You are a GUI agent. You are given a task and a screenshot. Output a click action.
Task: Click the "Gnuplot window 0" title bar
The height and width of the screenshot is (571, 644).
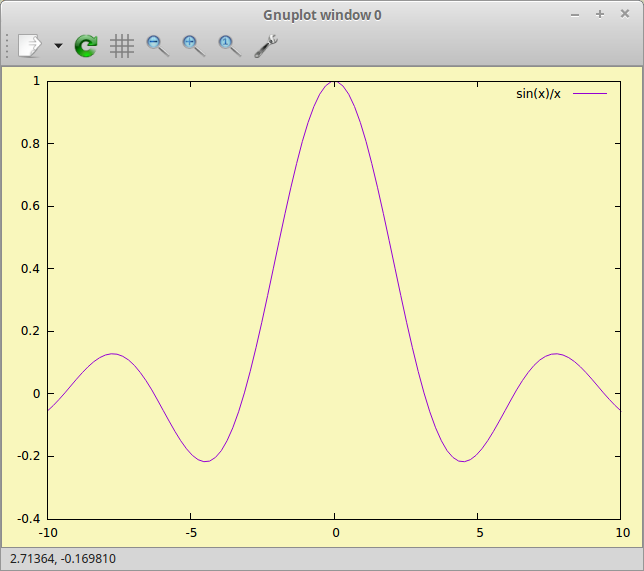[x=322, y=14]
